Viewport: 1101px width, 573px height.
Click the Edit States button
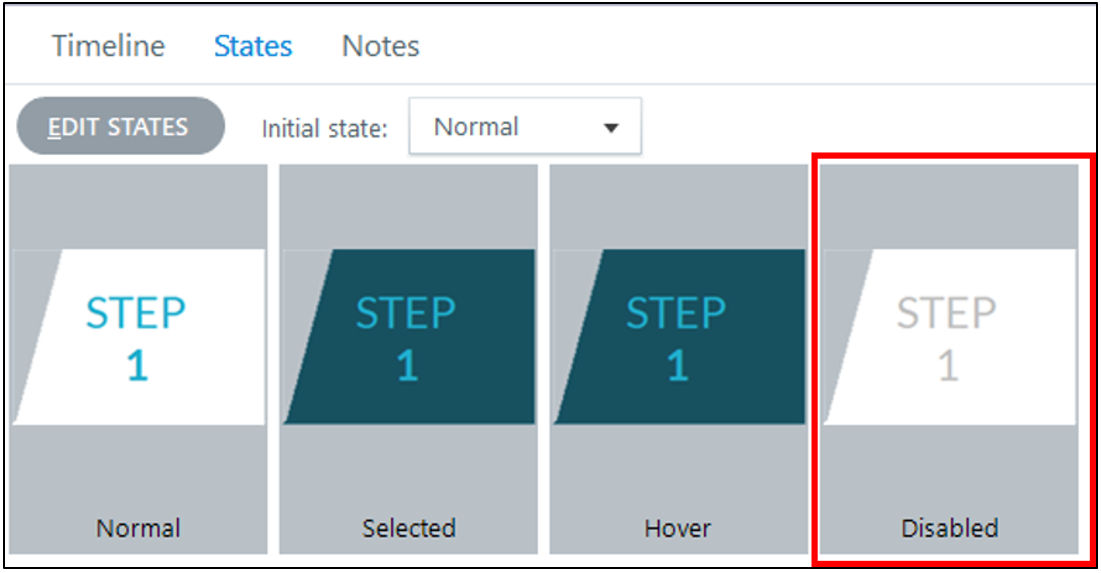[x=120, y=127]
